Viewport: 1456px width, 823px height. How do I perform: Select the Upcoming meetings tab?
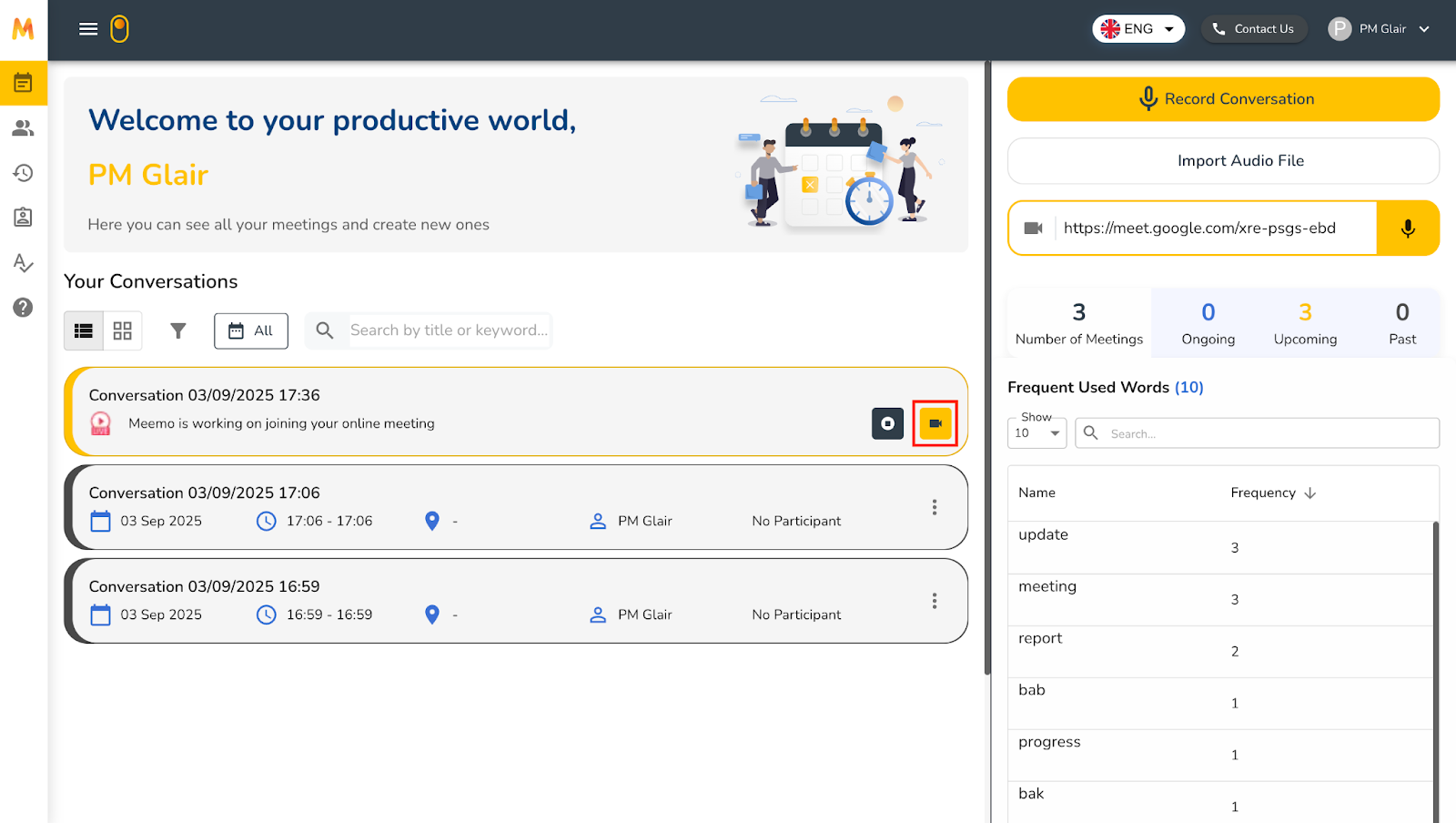tap(1305, 323)
